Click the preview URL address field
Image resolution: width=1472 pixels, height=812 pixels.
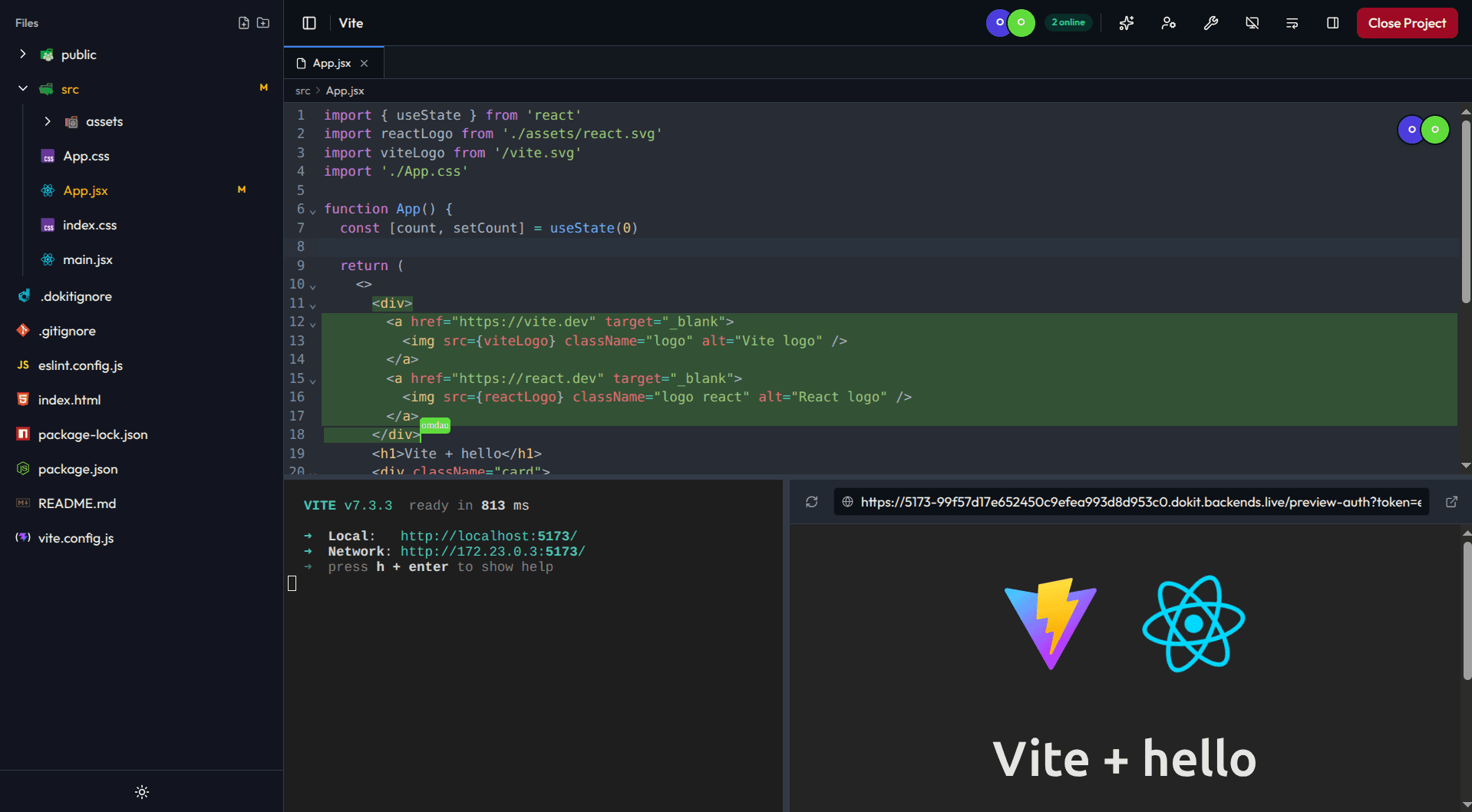click(1131, 502)
